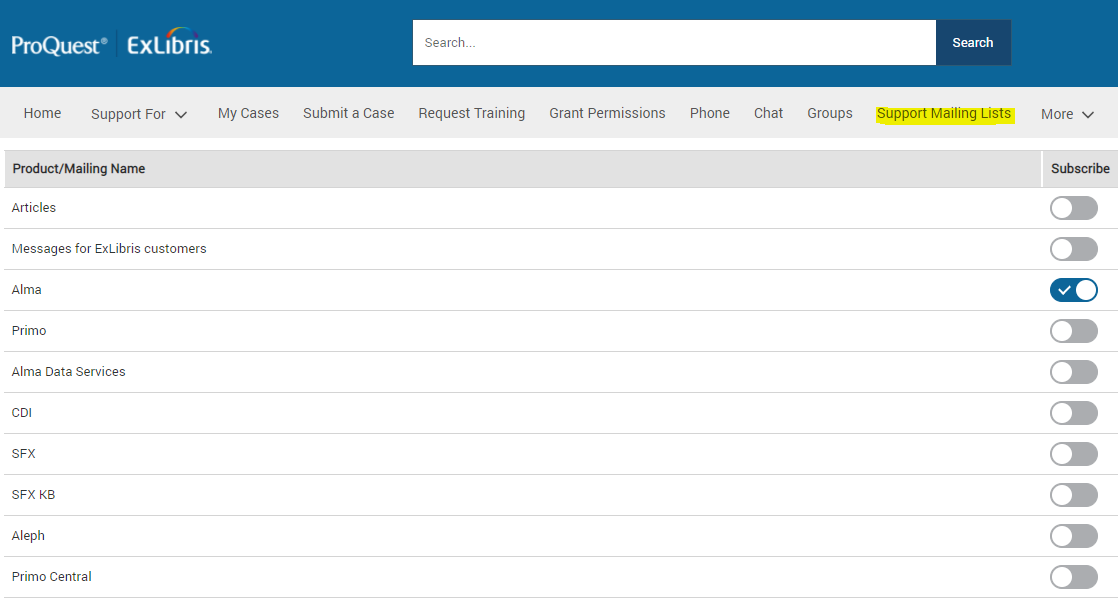Open Request Training page
Screen dimensions: 1118x603
point(471,113)
